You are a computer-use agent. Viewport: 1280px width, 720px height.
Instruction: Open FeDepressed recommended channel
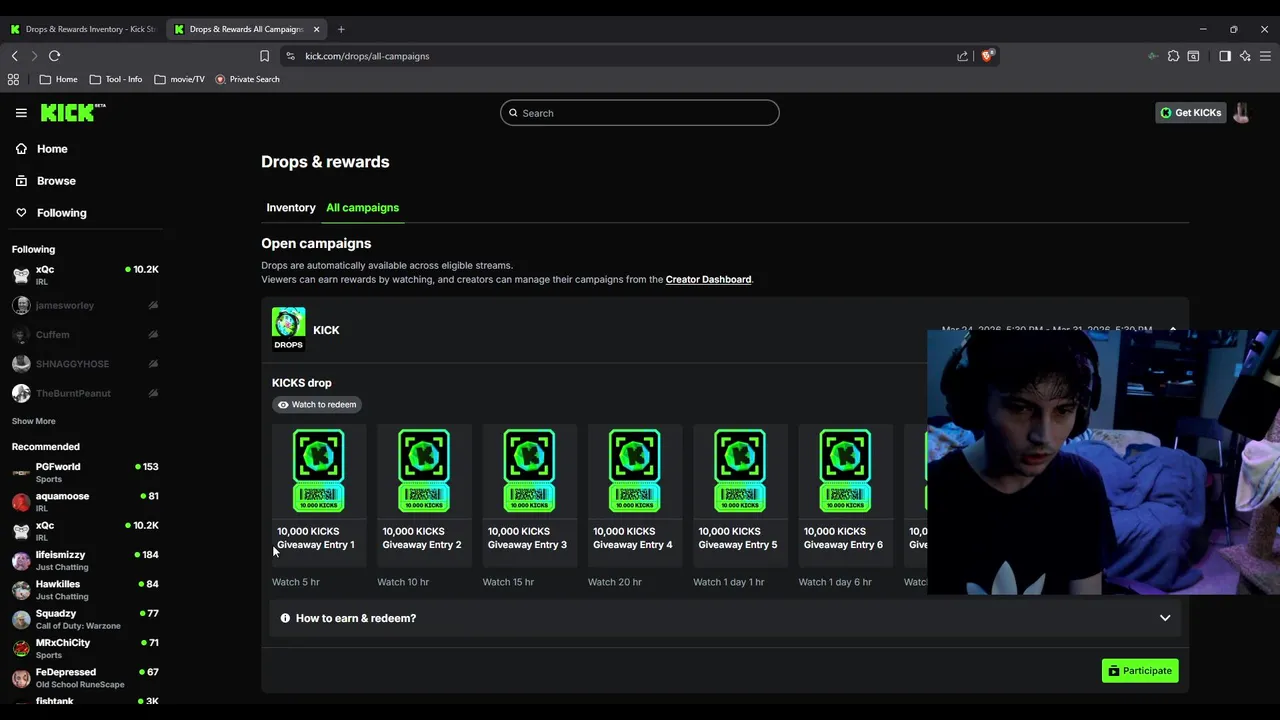[x=85, y=678]
